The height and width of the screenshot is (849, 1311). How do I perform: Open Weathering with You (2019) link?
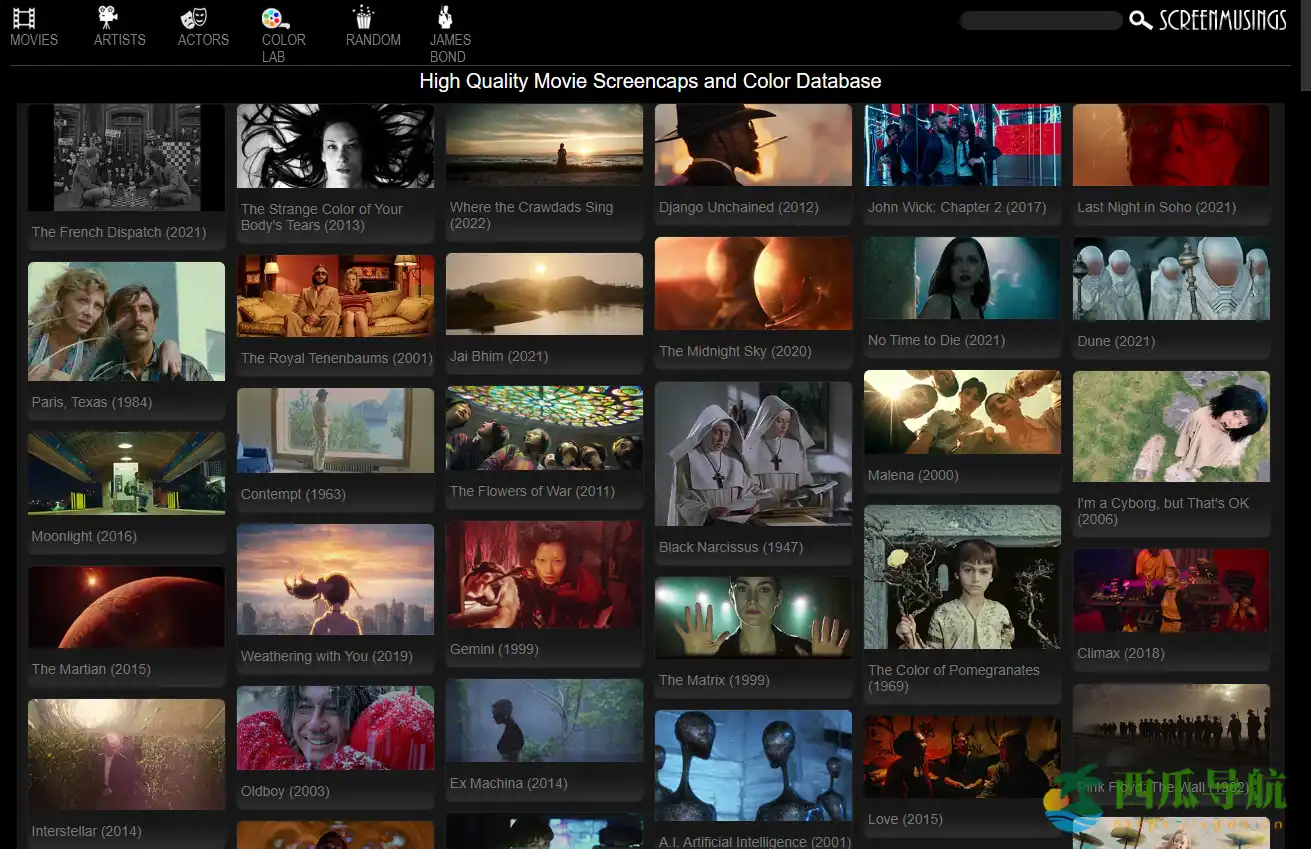click(327, 656)
